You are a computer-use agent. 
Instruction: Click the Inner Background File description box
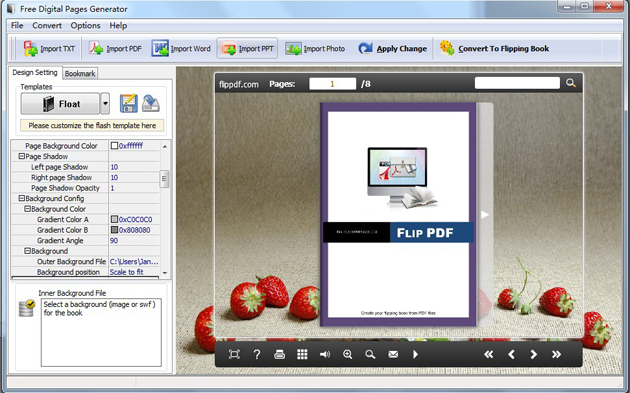pos(101,332)
